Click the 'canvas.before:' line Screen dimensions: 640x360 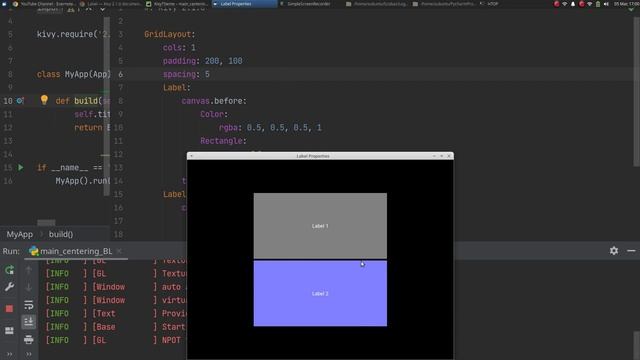click(x=214, y=101)
